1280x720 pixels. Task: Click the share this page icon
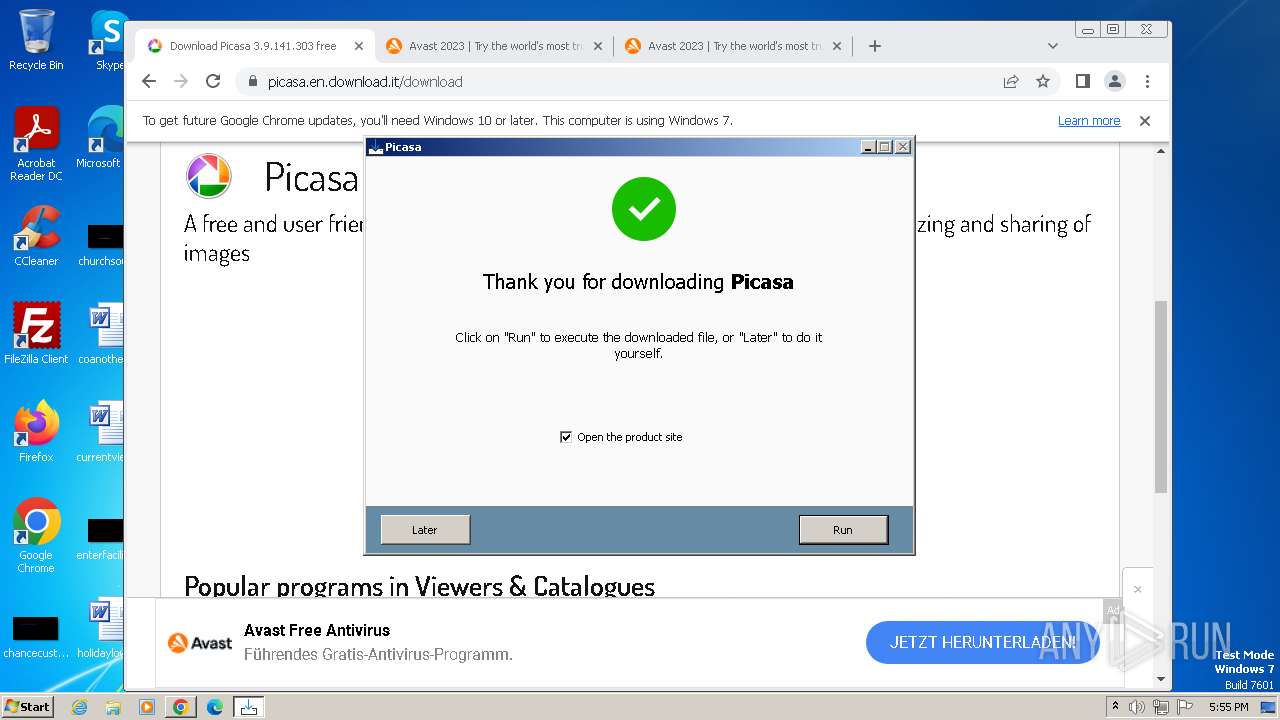point(1011,82)
